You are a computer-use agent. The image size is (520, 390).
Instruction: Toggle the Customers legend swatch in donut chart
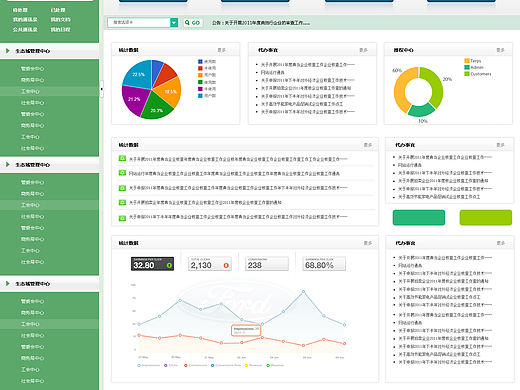[467, 74]
